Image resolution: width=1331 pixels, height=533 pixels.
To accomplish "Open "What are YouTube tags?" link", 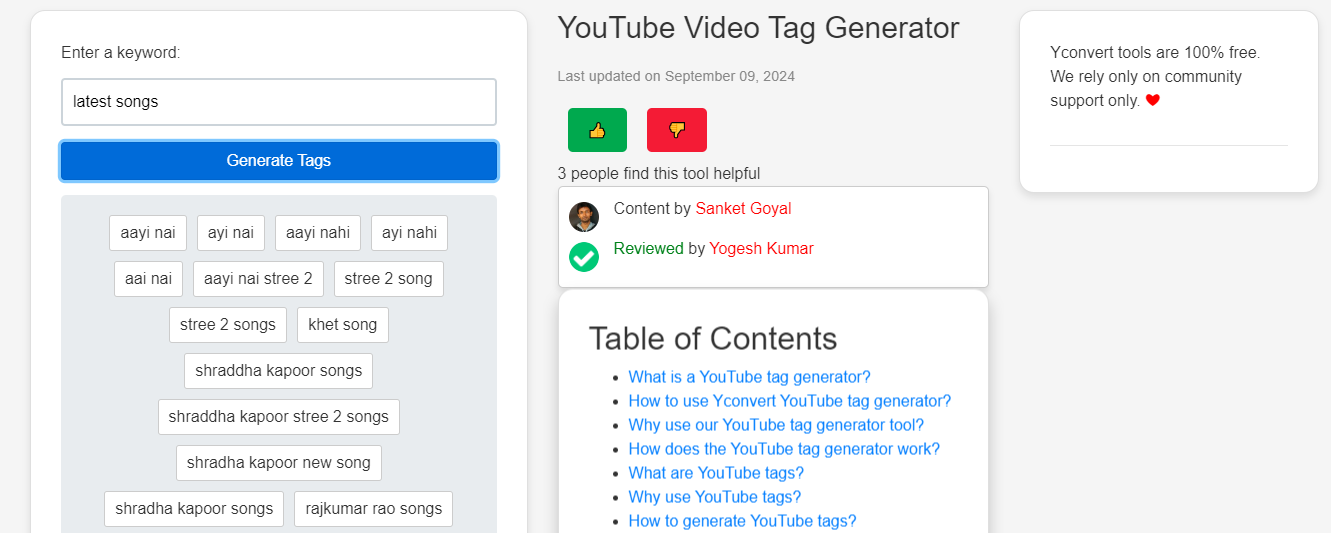I will pyautogui.click(x=716, y=473).
